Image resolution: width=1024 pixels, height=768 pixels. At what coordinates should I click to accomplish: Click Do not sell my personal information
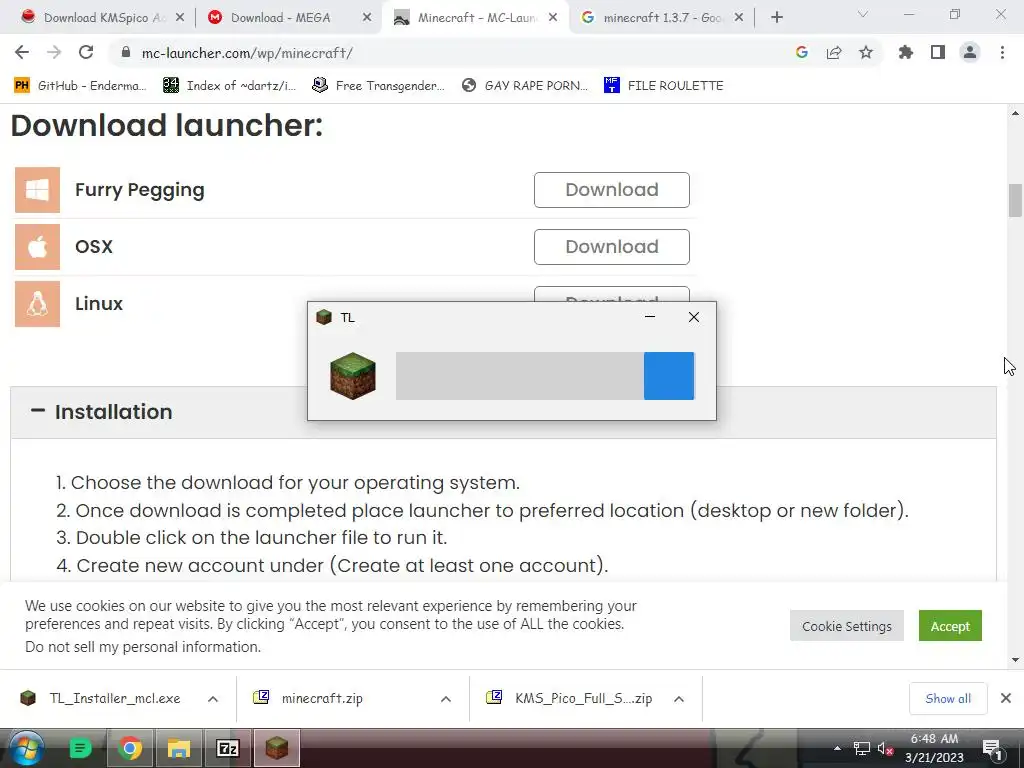[142, 647]
